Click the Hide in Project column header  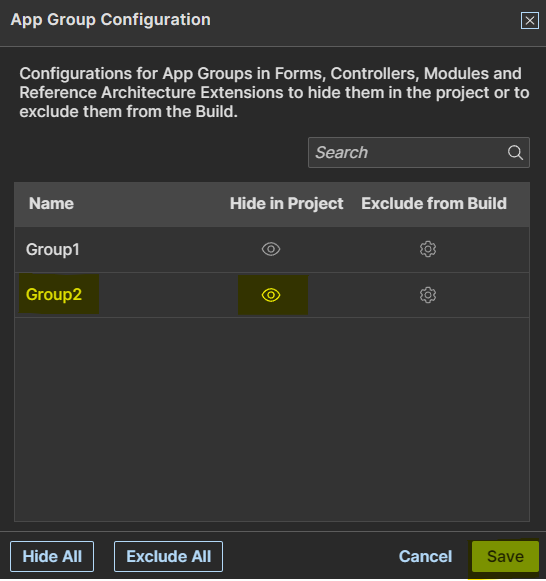[286, 203]
